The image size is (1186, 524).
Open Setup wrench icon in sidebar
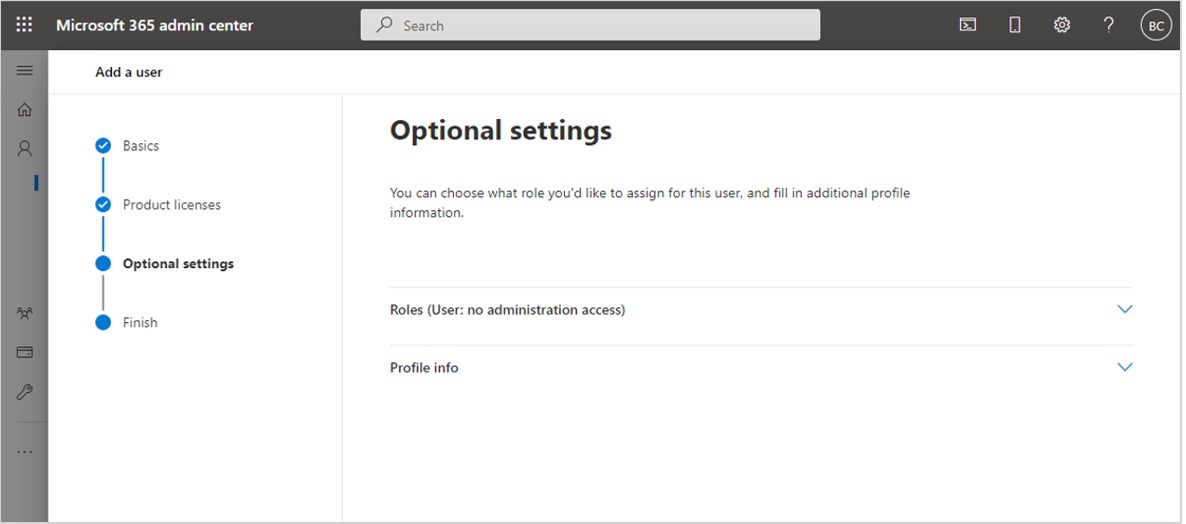coord(24,392)
